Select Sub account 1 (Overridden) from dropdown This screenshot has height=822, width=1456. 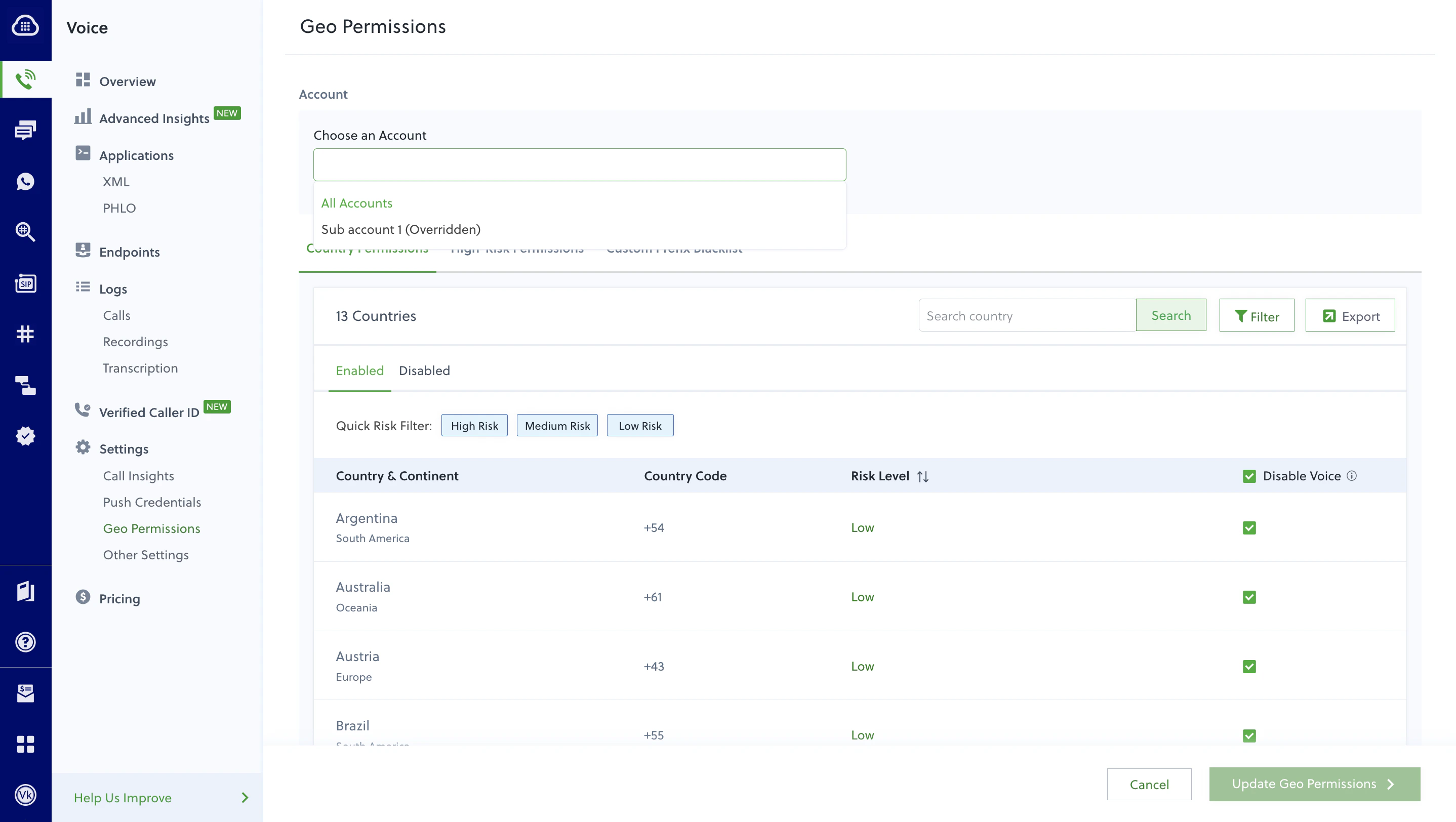[401, 229]
